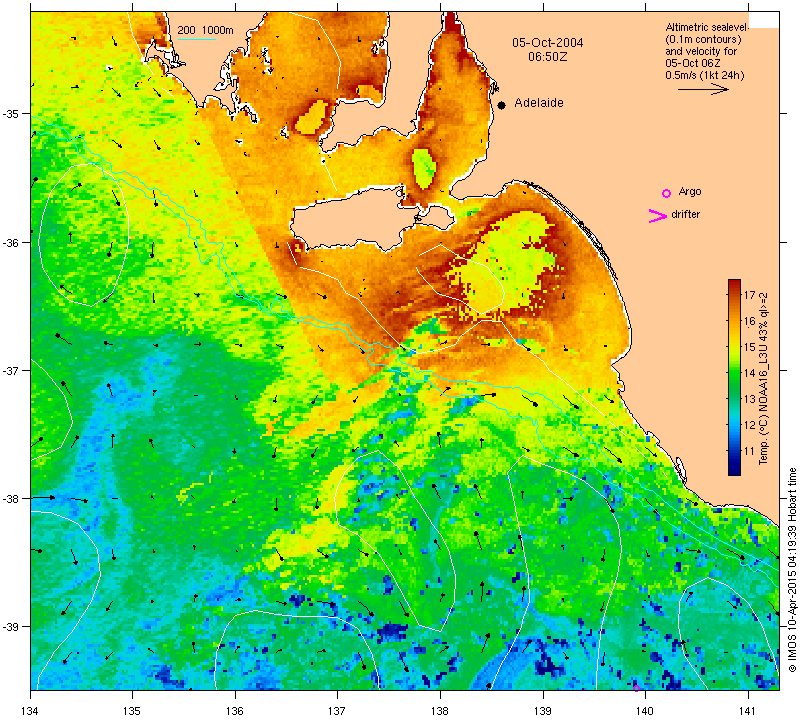This screenshot has width=800, height=720.
Task: Click the velocity scale arrow in the legend
Action: (704, 89)
